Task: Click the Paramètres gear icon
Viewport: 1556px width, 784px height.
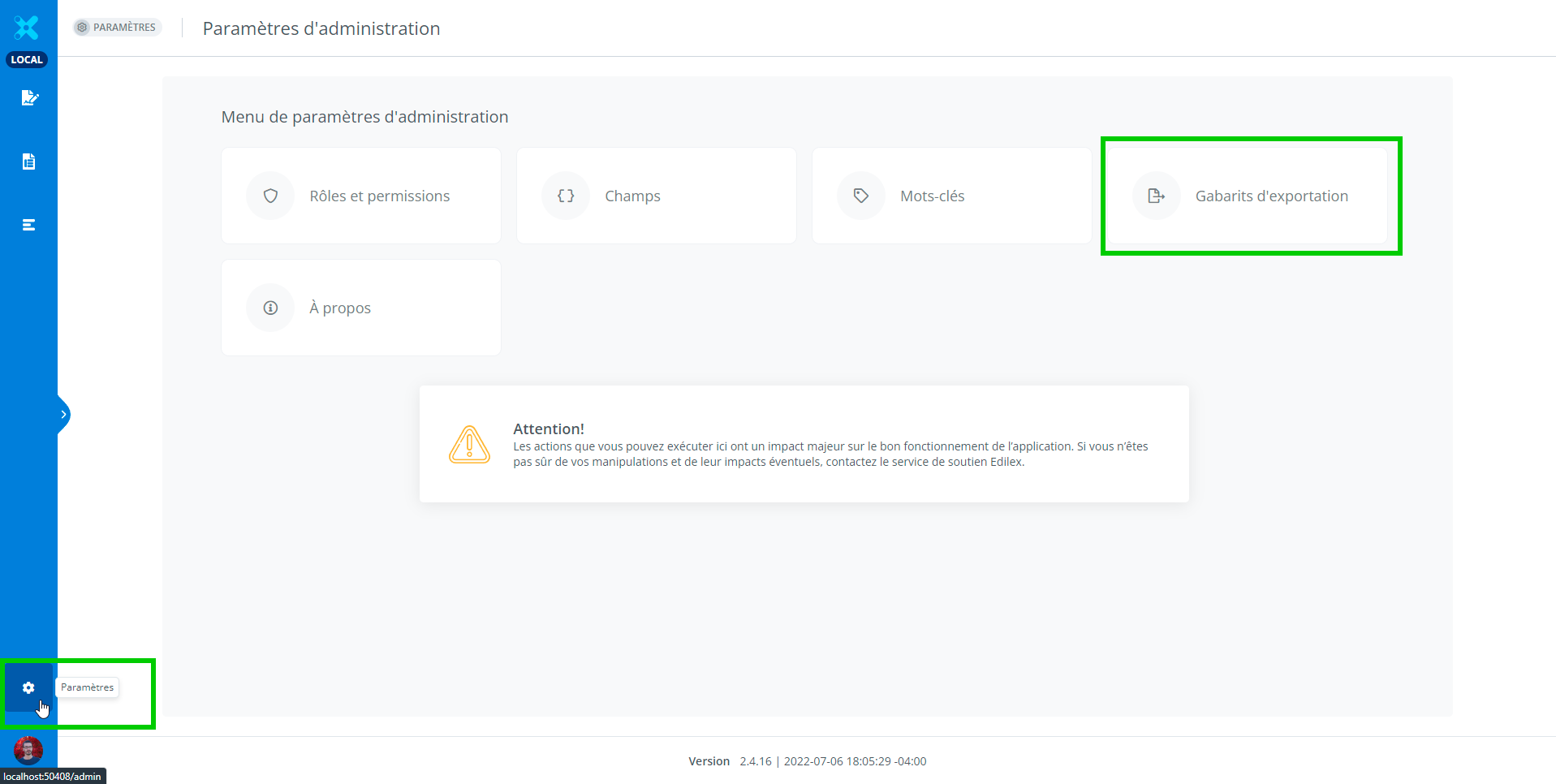Action: click(x=28, y=687)
